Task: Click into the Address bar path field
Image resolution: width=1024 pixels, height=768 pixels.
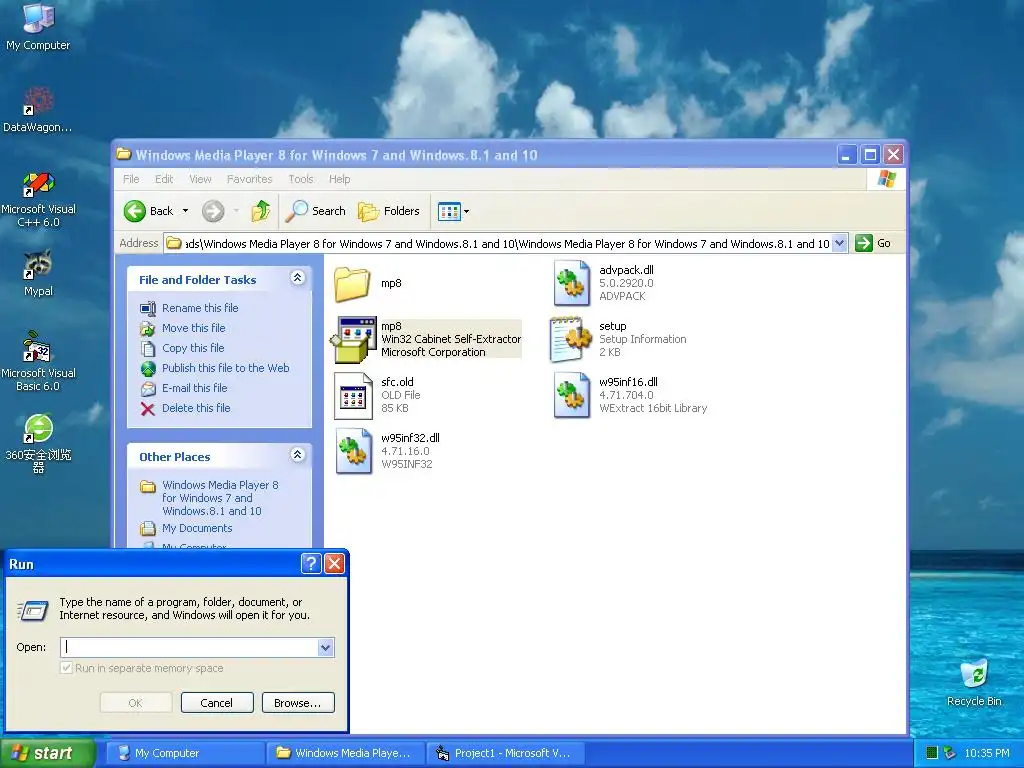Action: click(x=507, y=244)
